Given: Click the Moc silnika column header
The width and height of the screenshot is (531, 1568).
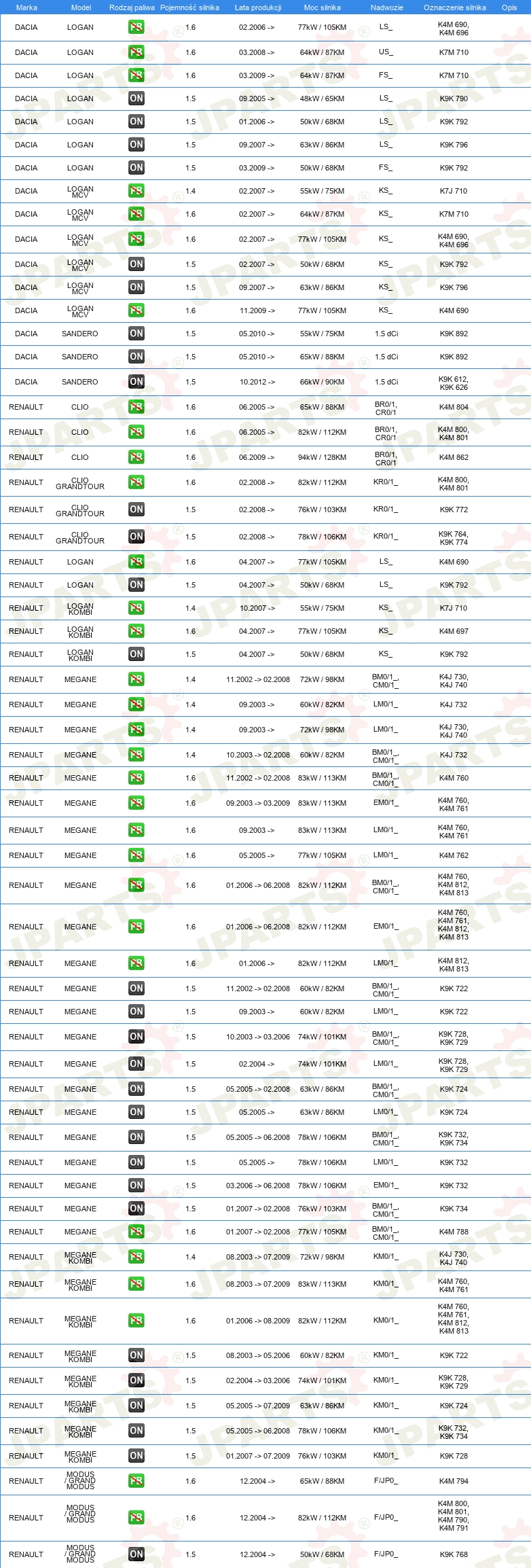Looking at the screenshot, I should (323, 7).
